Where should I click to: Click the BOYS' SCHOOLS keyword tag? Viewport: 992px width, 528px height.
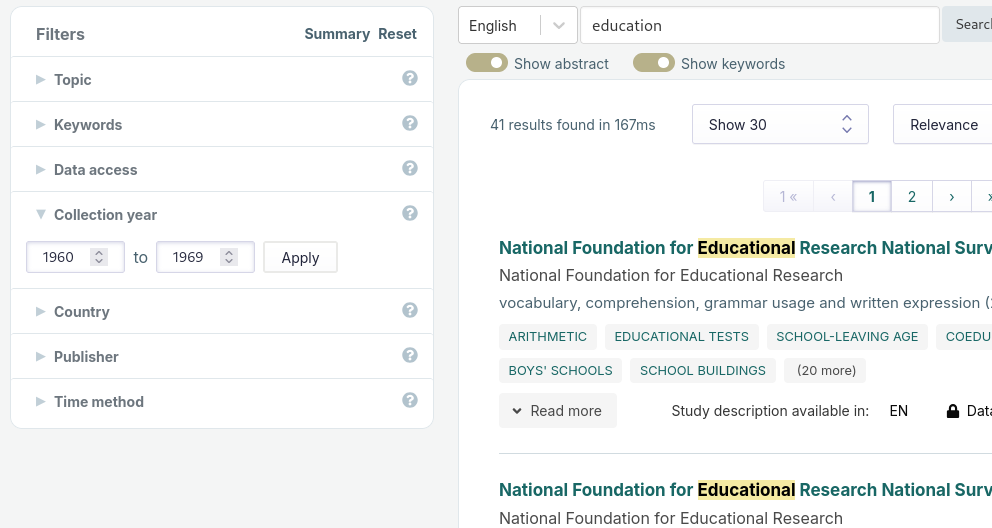[x=561, y=371]
